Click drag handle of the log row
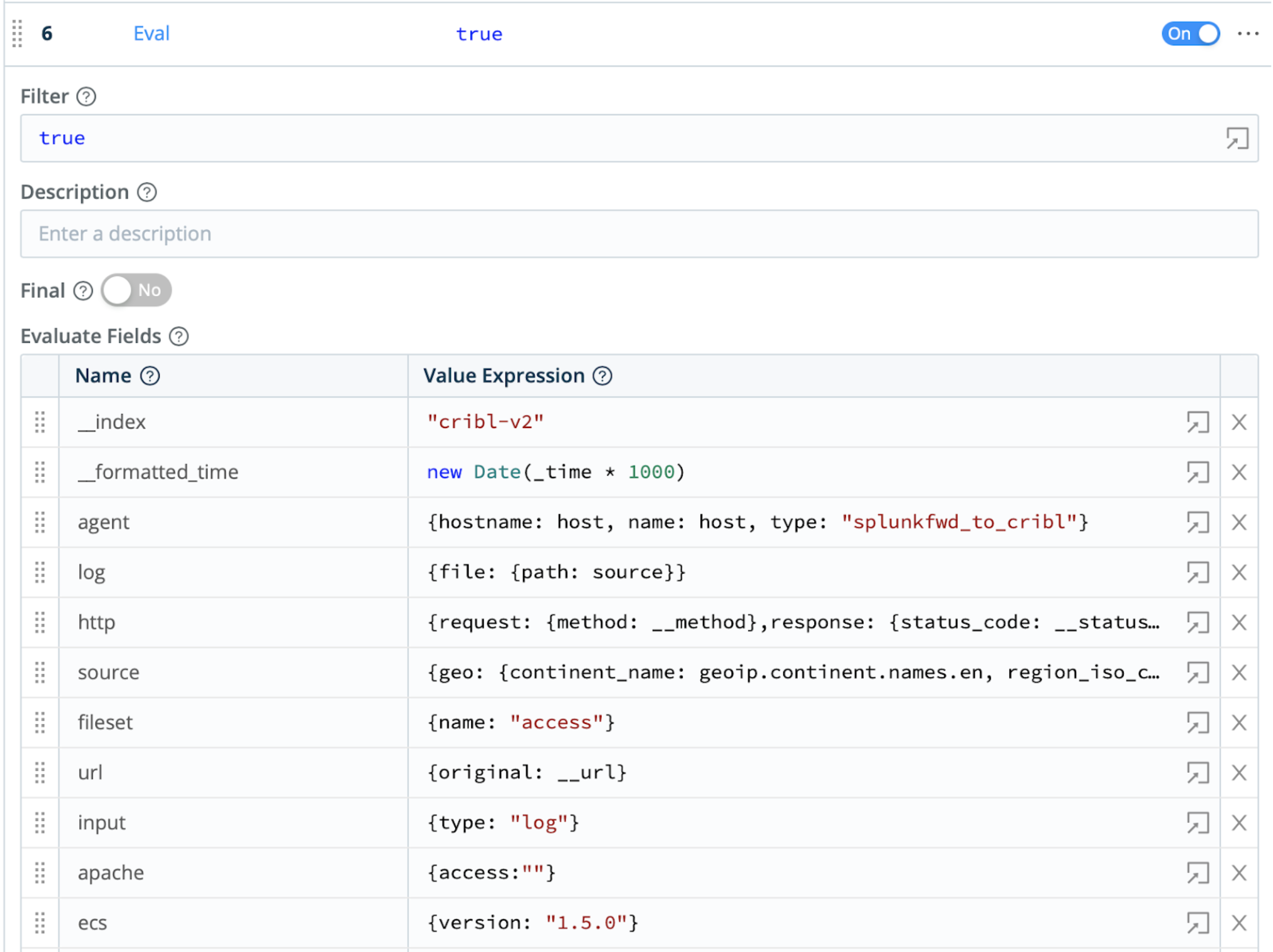The height and width of the screenshot is (952, 1273). [40, 573]
